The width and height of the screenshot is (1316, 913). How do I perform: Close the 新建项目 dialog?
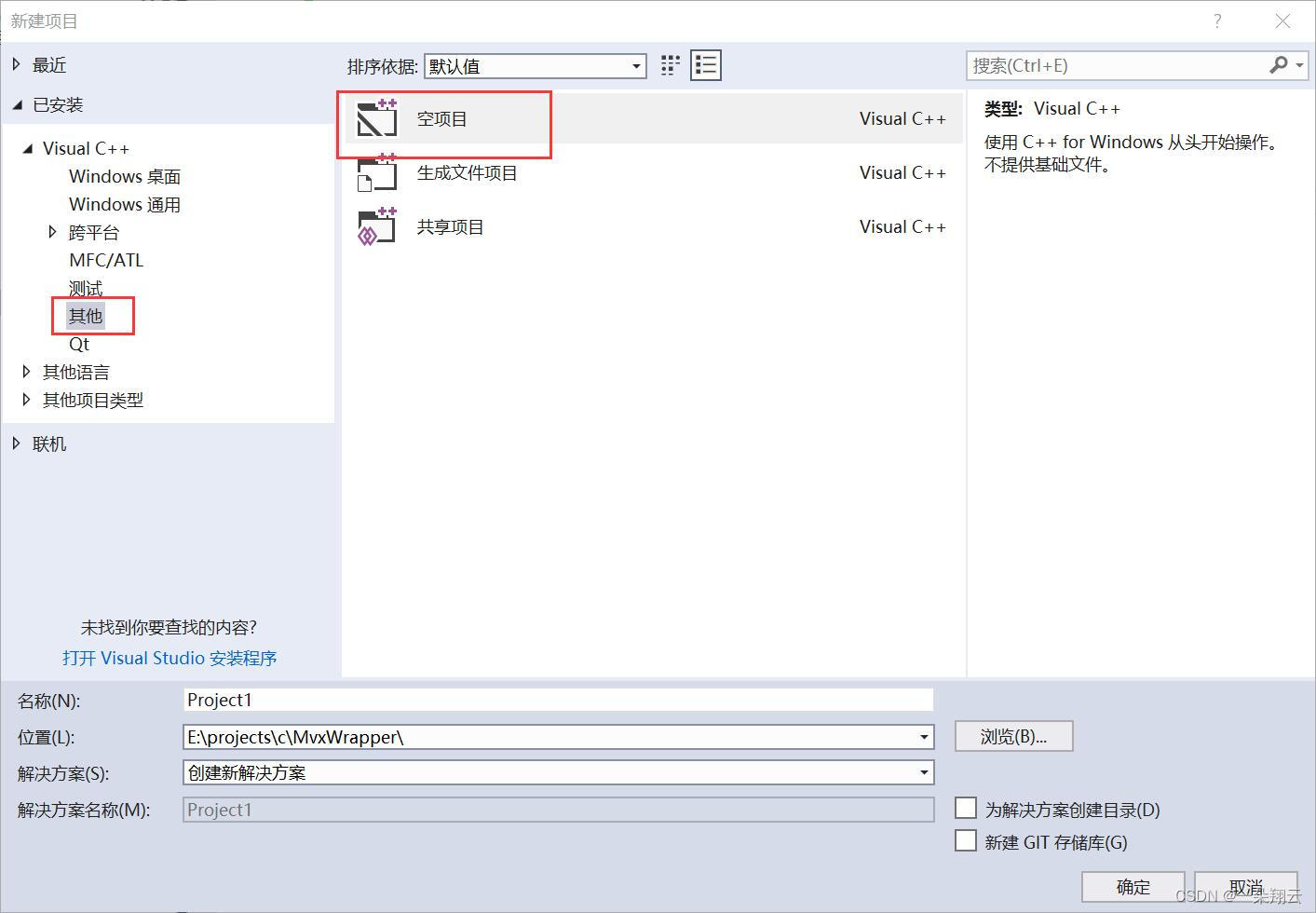[x=1282, y=21]
